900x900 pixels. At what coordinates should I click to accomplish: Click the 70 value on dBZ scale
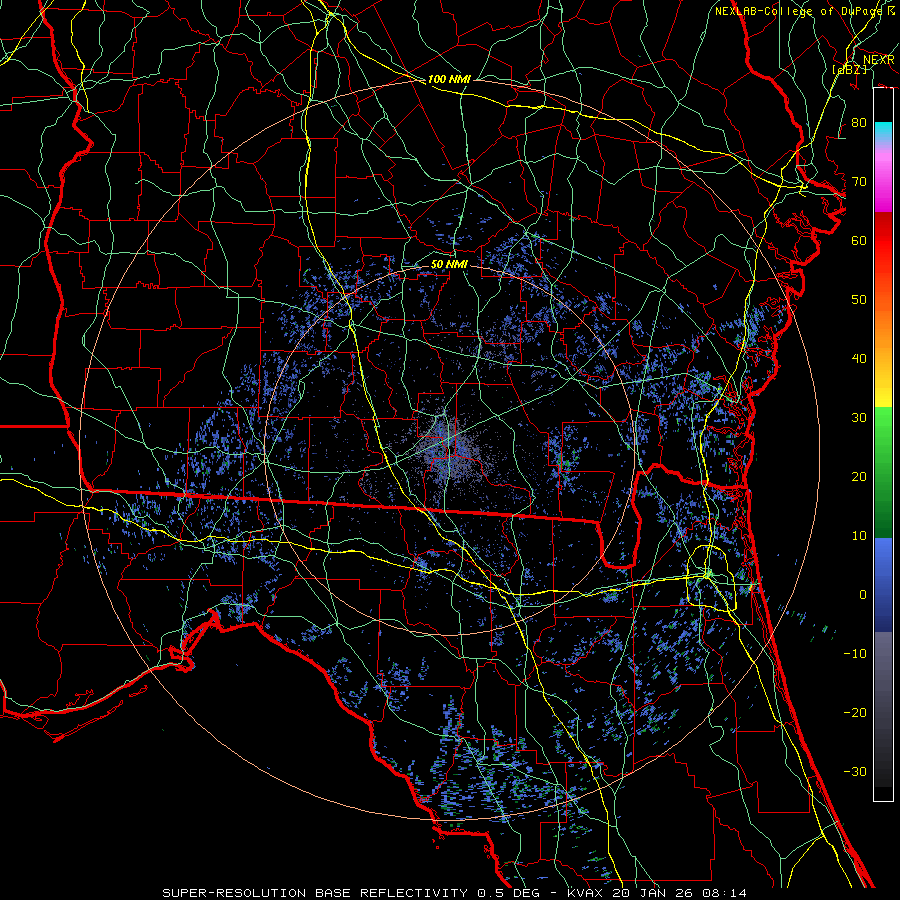coord(859,182)
